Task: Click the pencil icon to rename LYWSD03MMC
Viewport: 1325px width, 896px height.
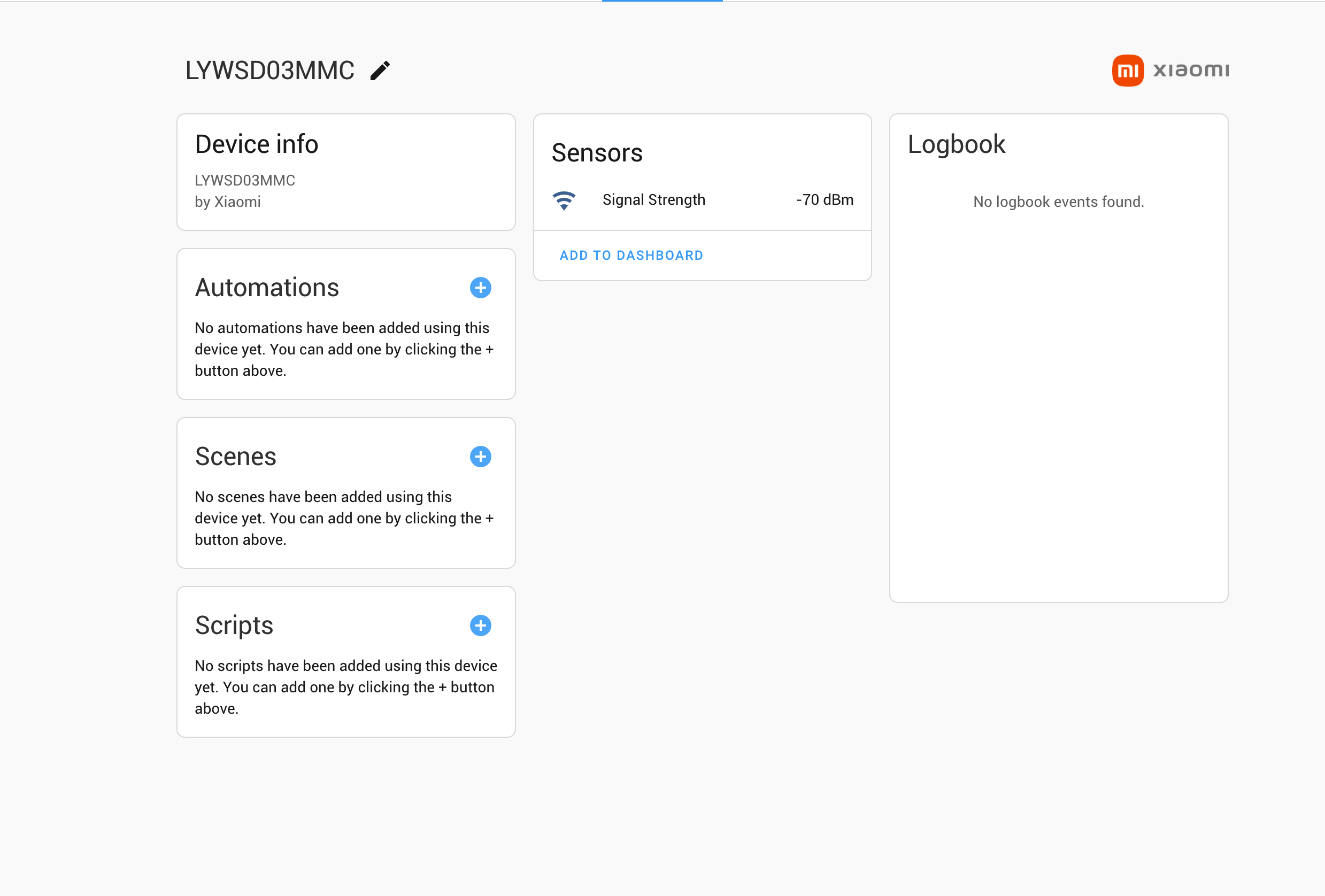Action: point(380,69)
